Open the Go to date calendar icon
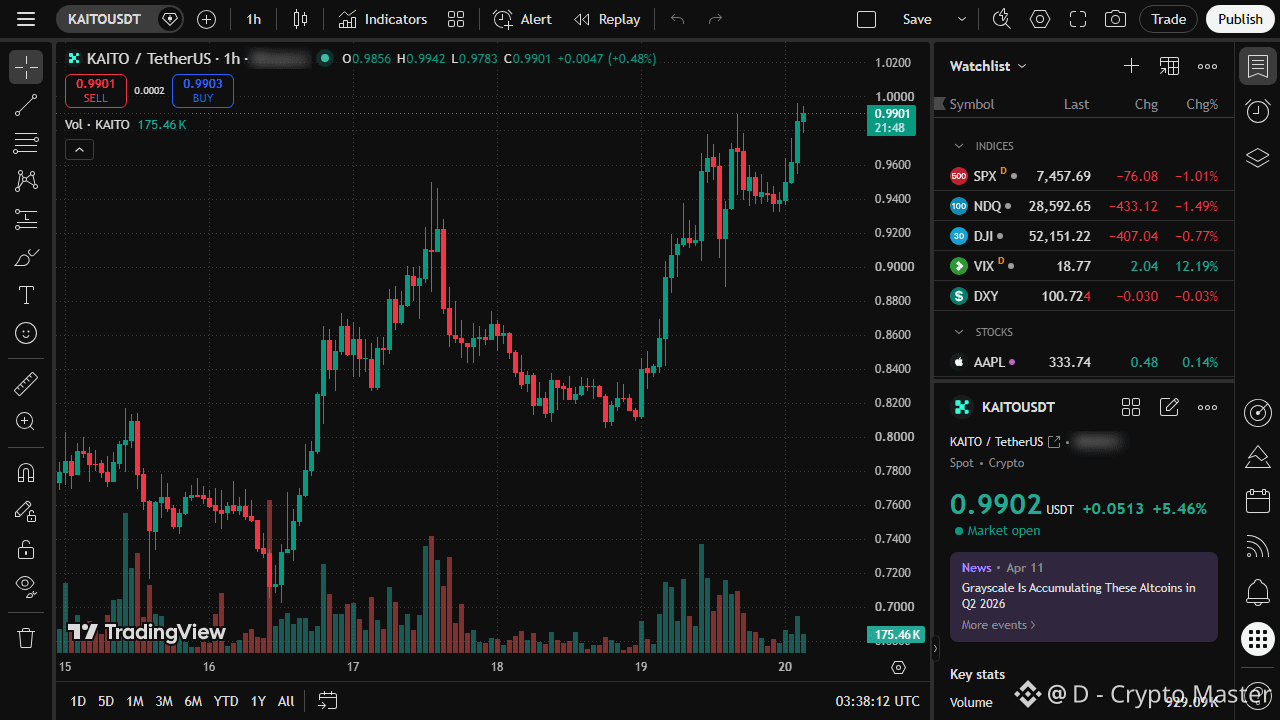Image resolution: width=1280 pixels, height=720 pixels. click(328, 701)
